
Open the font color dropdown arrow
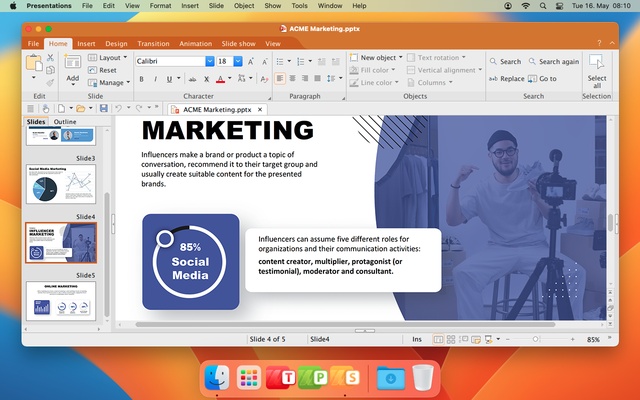click(x=230, y=78)
